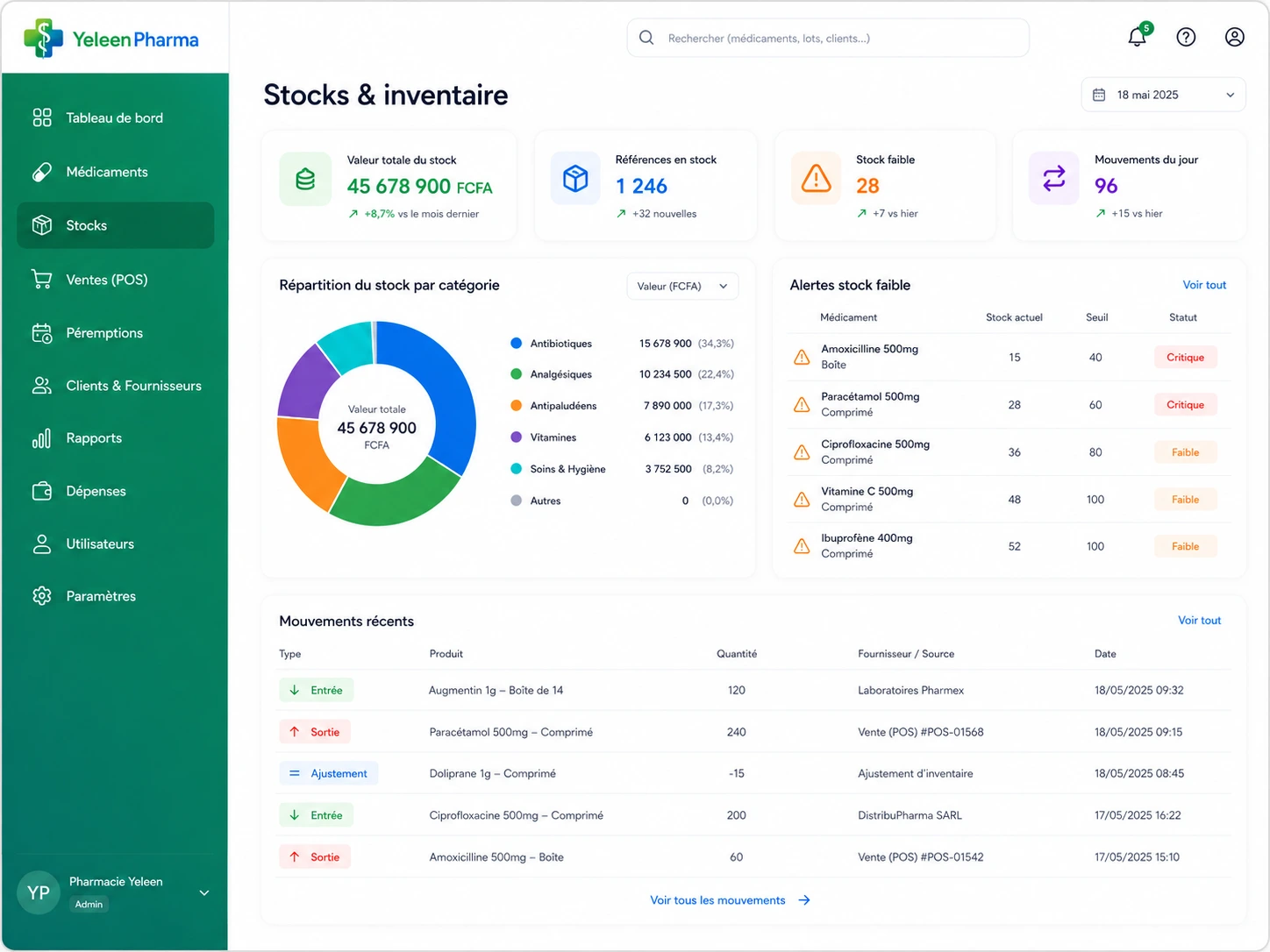Viewport: 1270px width, 952px height.
Task: Open the Valeur (FCFA) dropdown
Action: coord(682,286)
